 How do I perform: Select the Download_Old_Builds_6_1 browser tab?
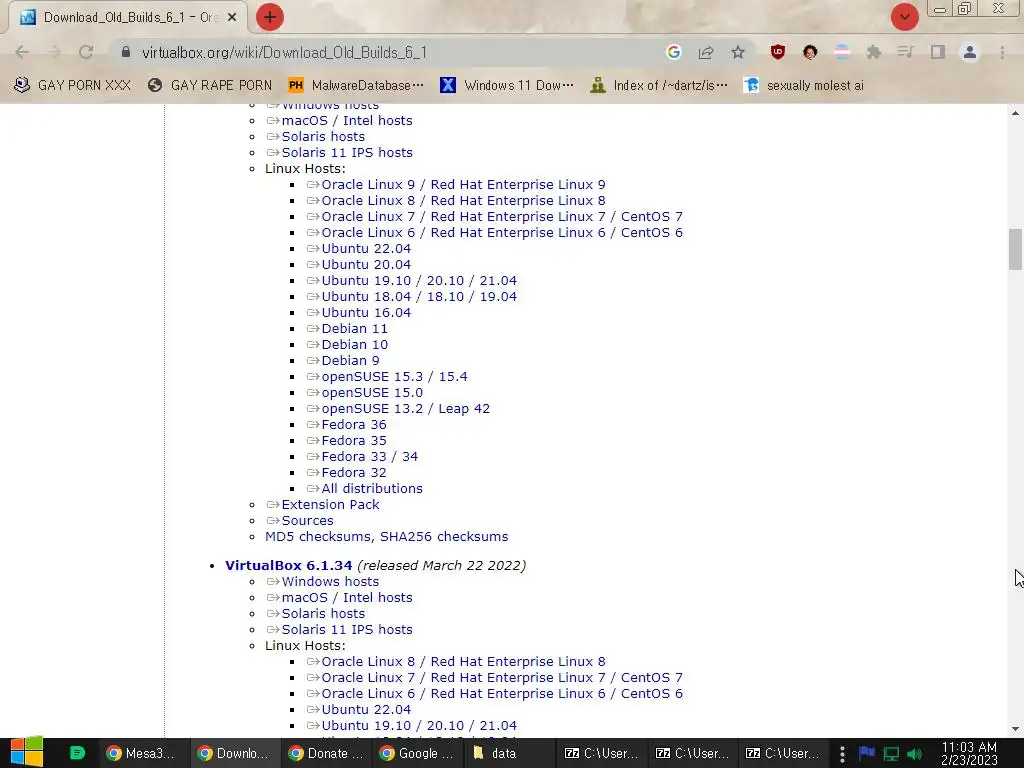129,18
